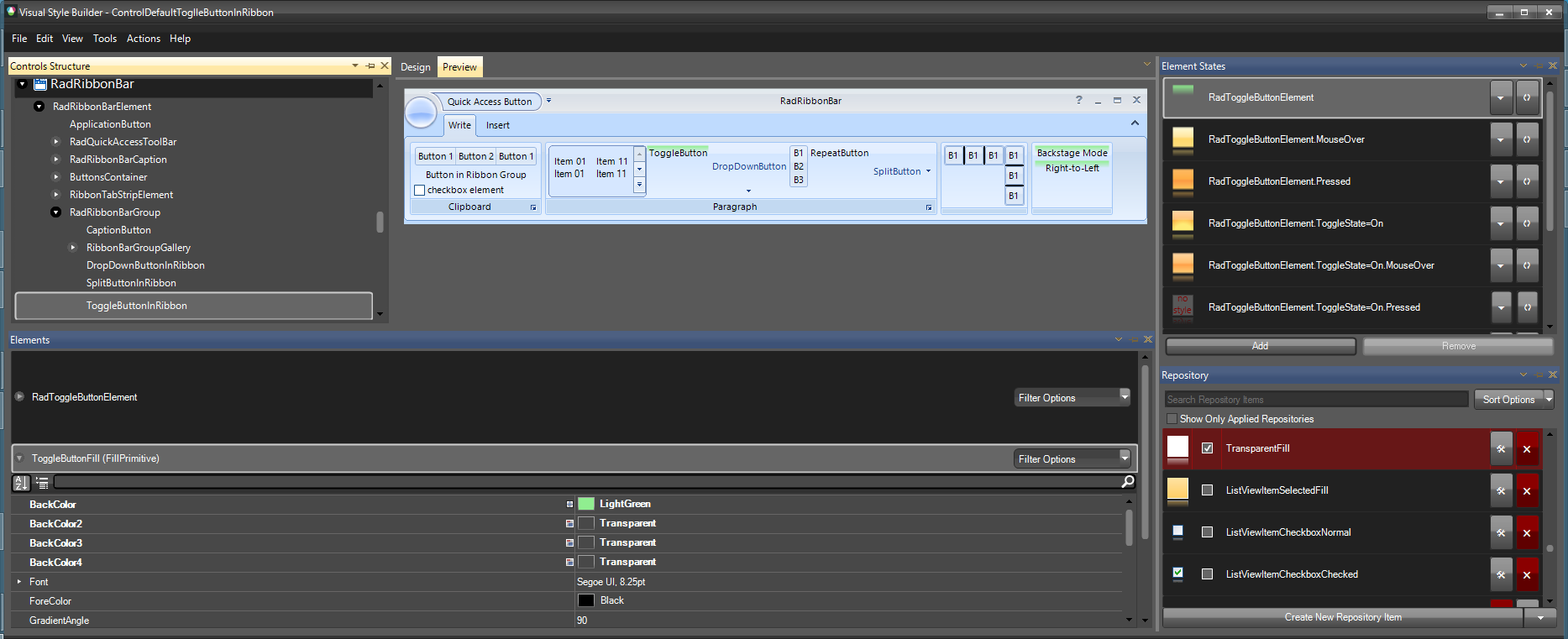Image resolution: width=1568 pixels, height=639 pixels.
Task: Click the alphabetical sort icon in property grid
Action: pos(21,482)
